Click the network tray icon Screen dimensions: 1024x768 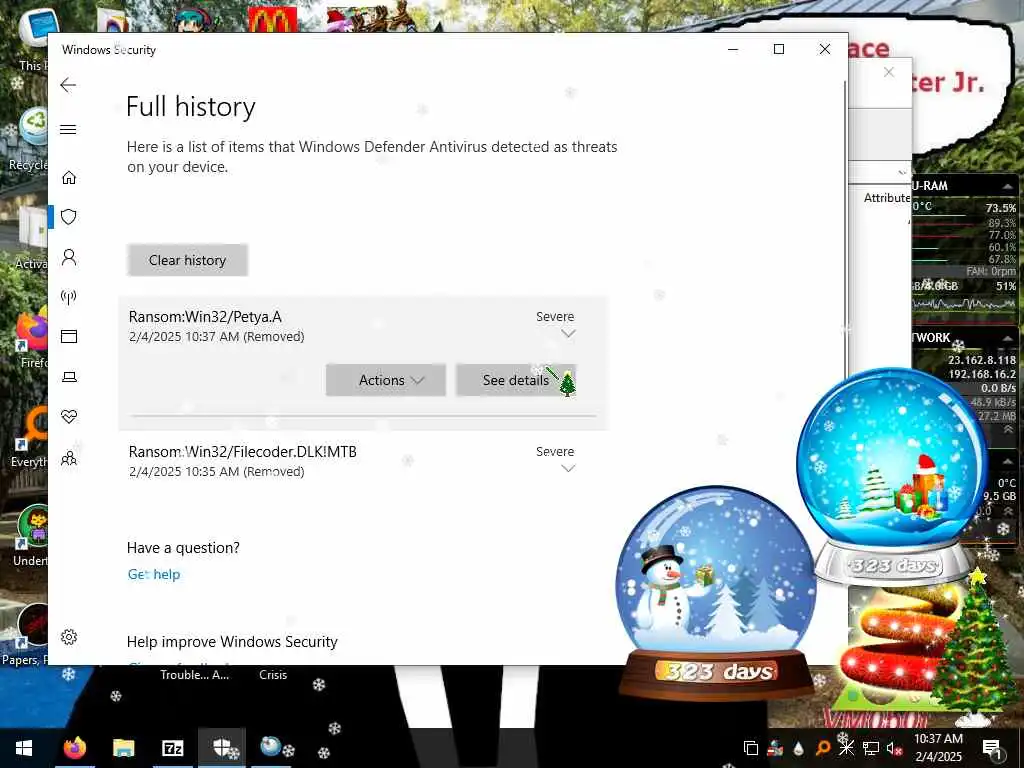[871, 748]
